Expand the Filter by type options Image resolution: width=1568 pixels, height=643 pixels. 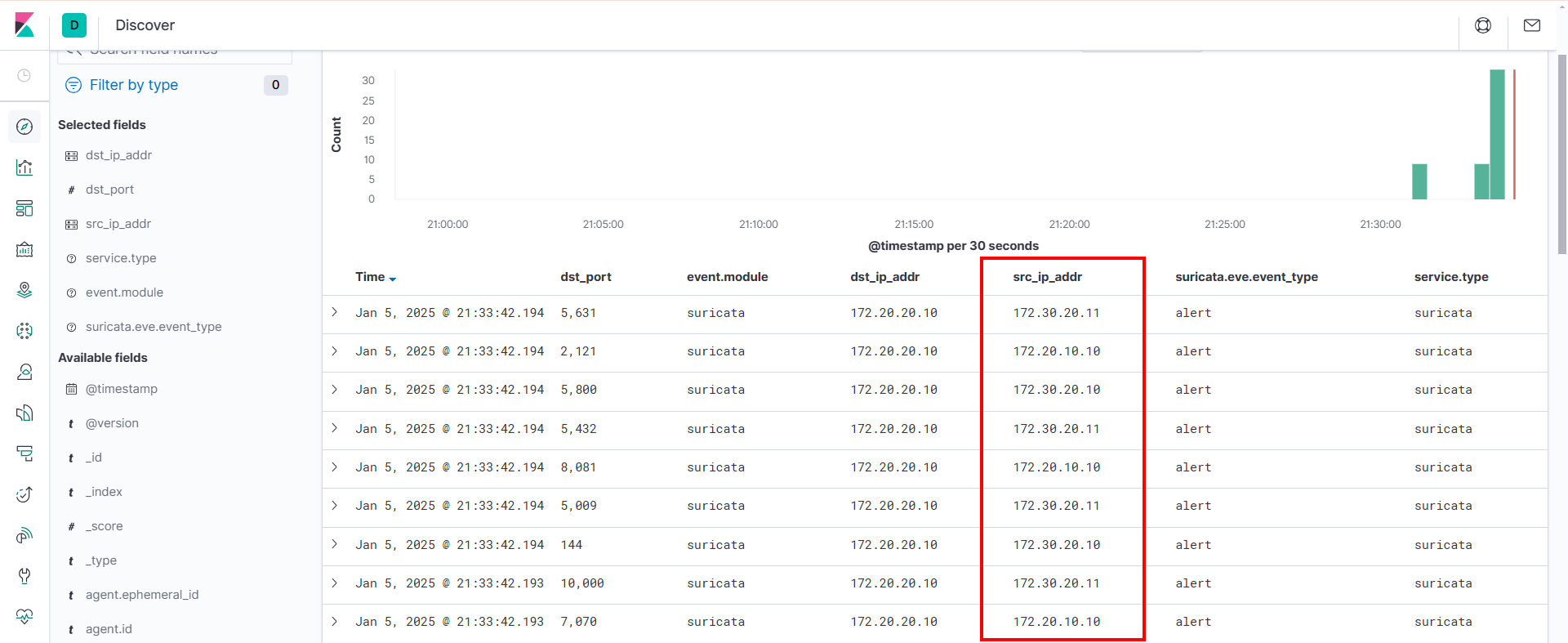(x=134, y=85)
